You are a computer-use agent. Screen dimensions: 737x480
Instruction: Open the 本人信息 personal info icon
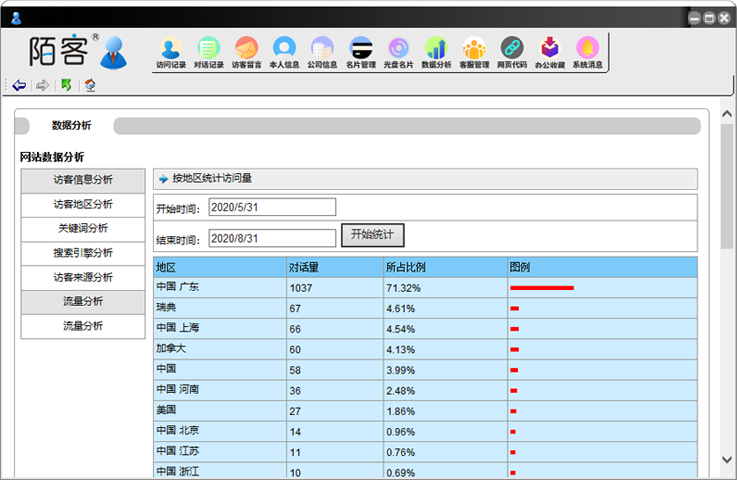(x=284, y=52)
